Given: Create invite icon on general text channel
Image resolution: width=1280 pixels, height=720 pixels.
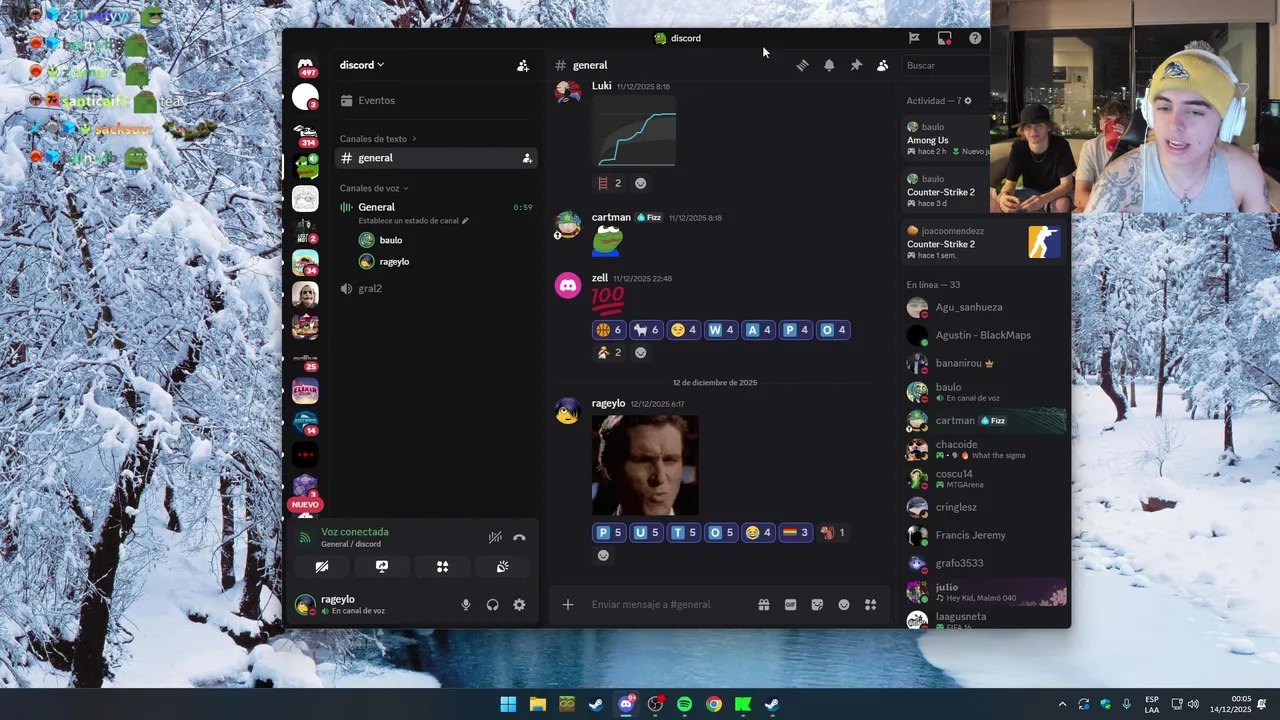Looking at the screenshot, I should tap(527, 158).
